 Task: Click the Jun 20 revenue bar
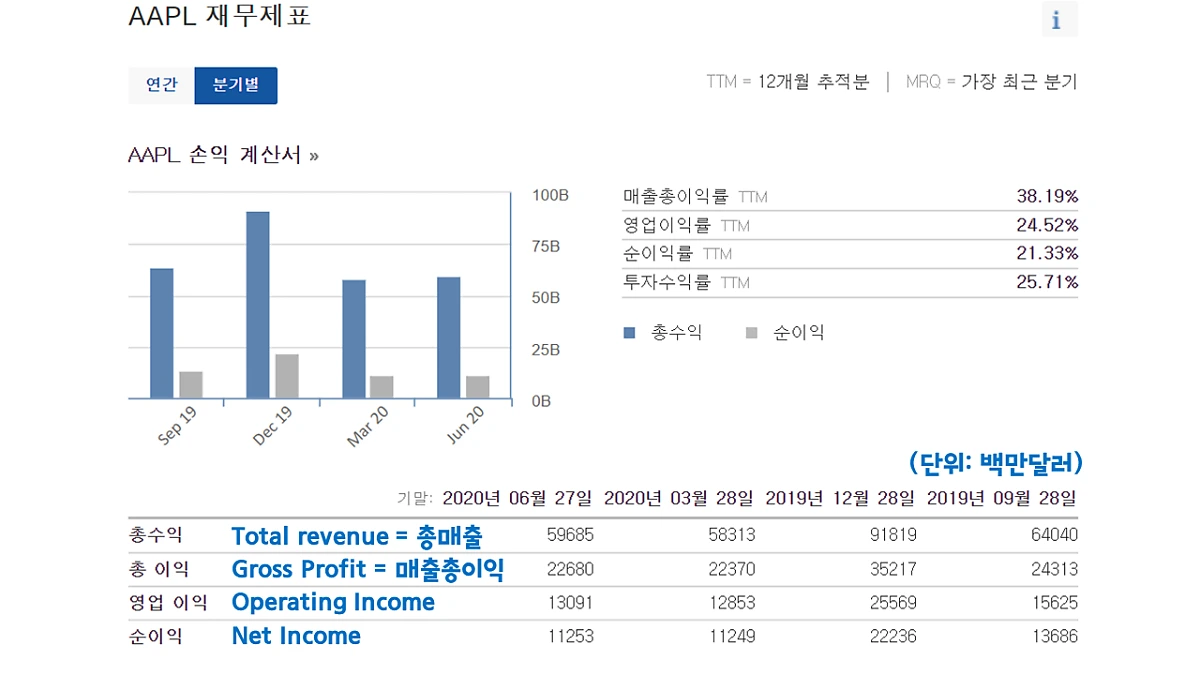click(446, 338)
